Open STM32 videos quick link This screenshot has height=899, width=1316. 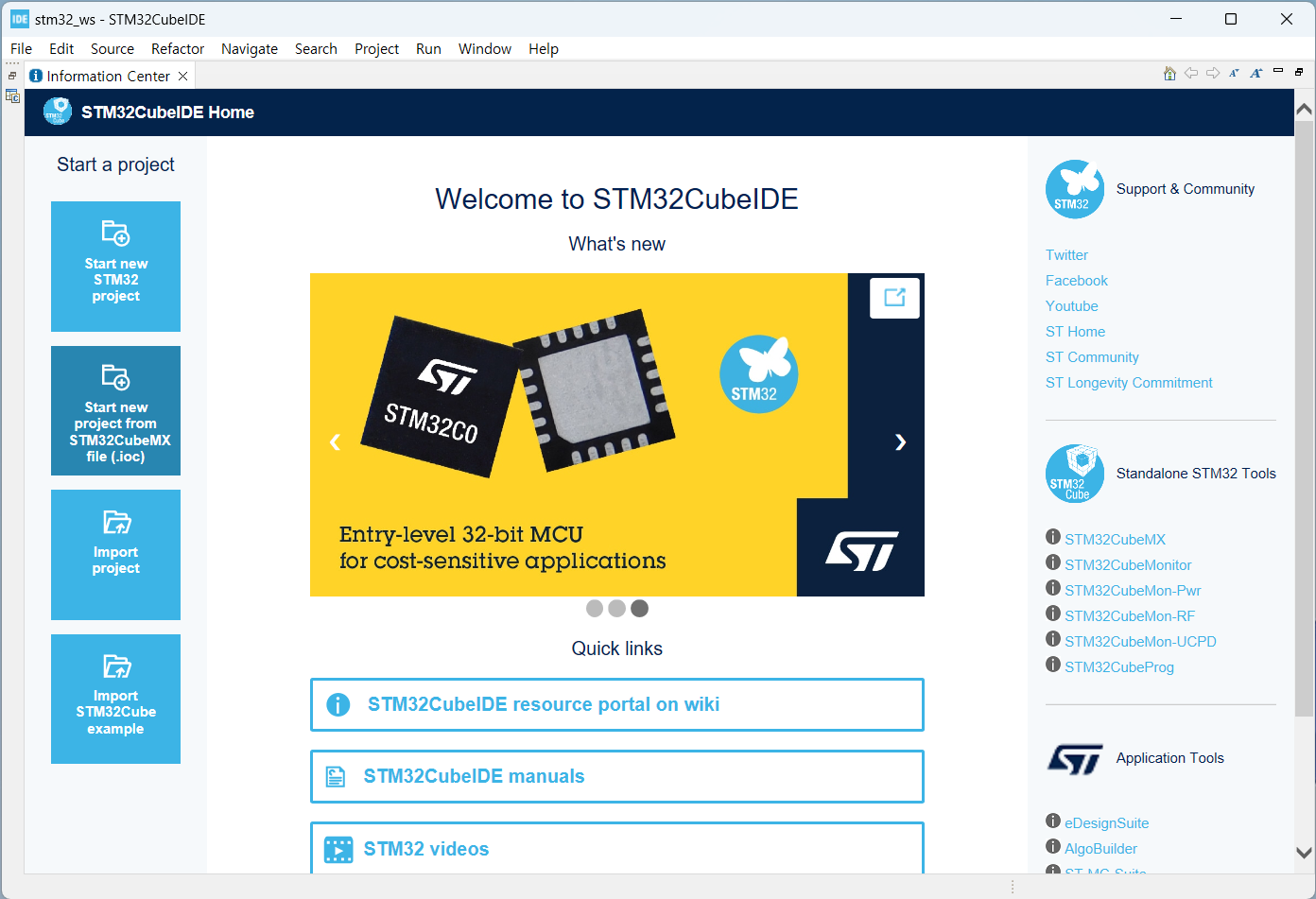(617, 848)
